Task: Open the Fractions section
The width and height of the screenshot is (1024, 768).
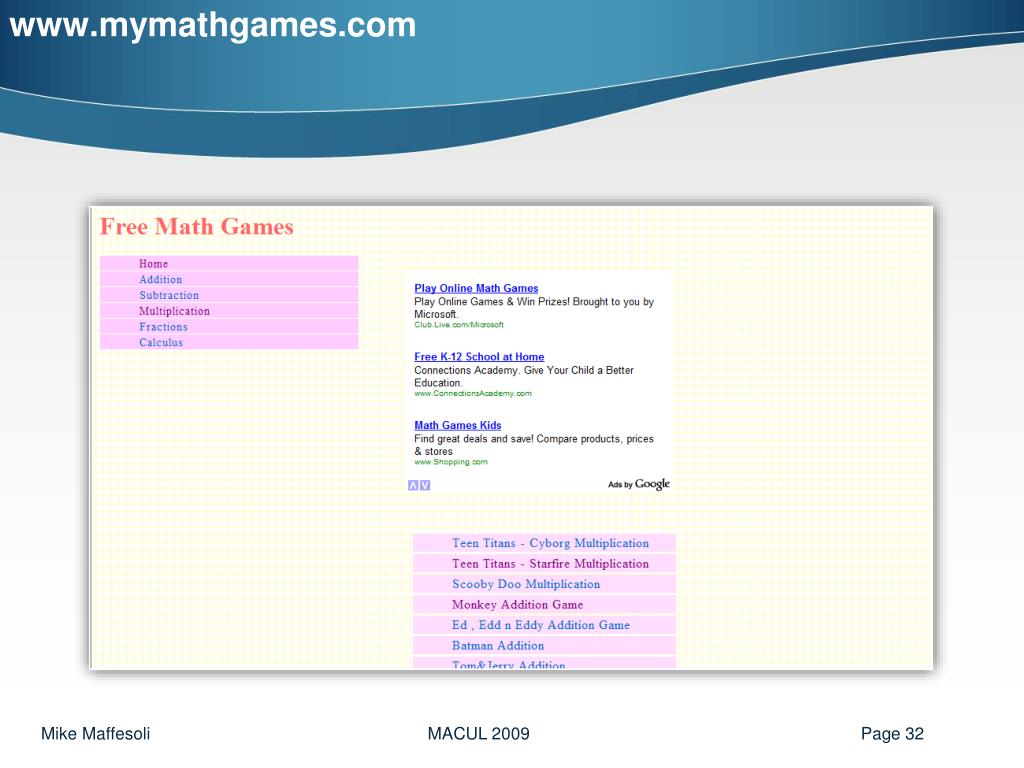Action: coord(163,327)
